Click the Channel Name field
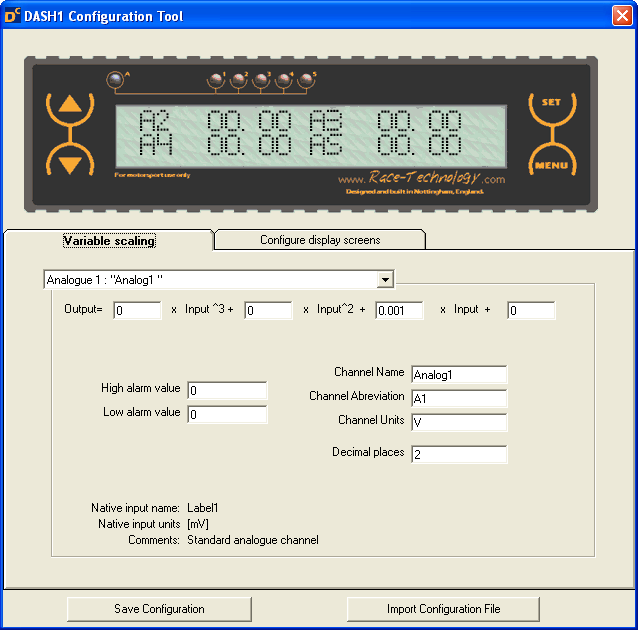This screenshot has width=638, height=630. 459,375
